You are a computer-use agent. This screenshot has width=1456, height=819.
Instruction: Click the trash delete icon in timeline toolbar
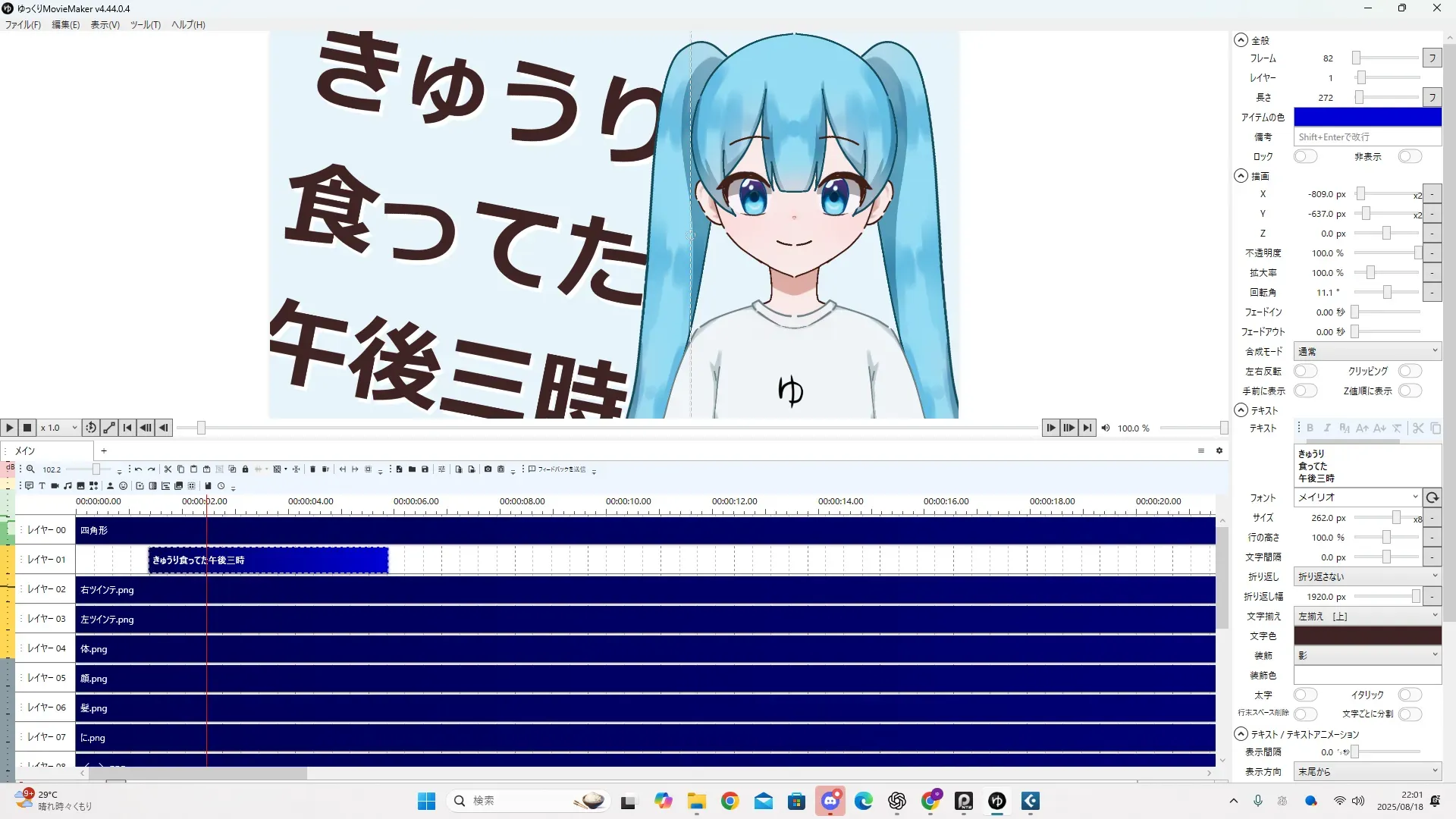tap(312, 469)
